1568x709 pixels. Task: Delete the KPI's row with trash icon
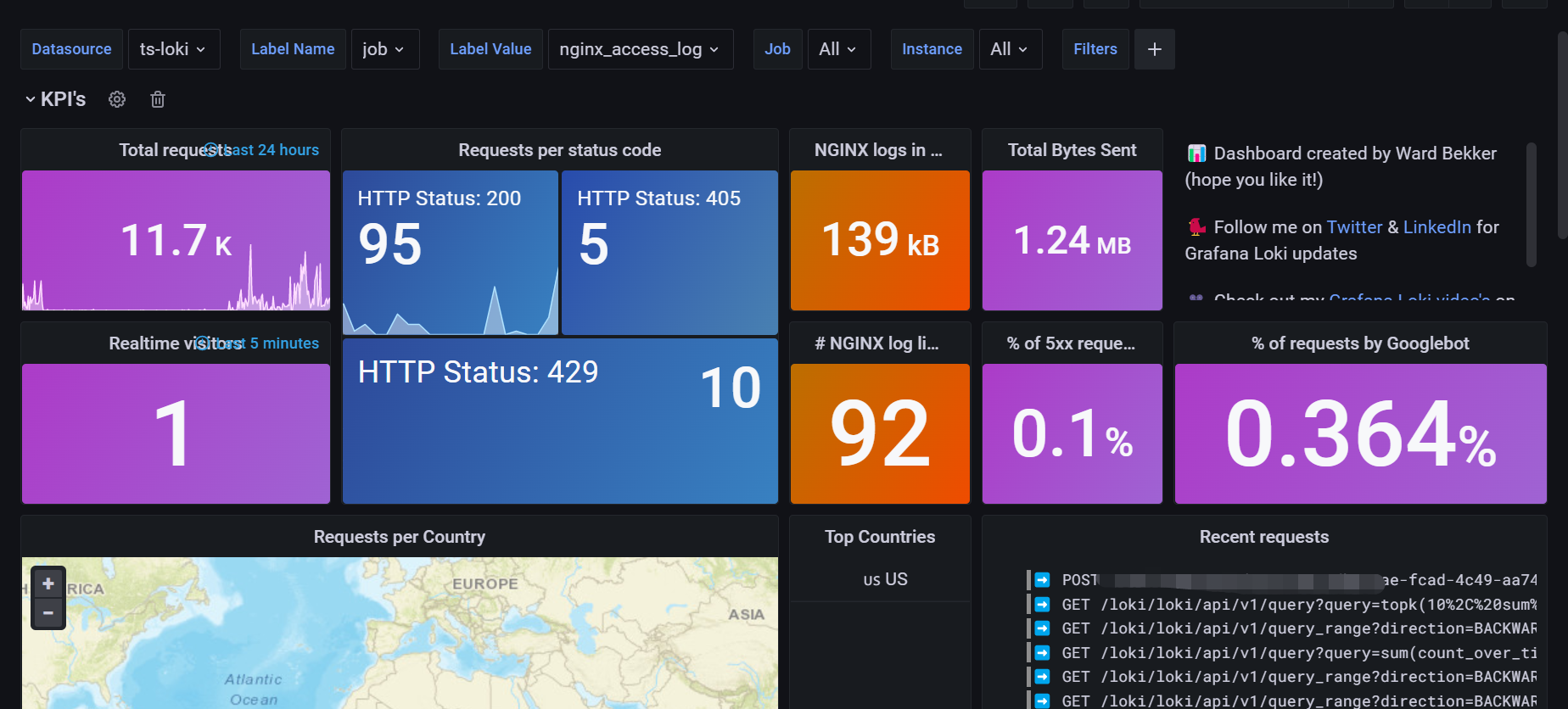[x=158, y=99]
